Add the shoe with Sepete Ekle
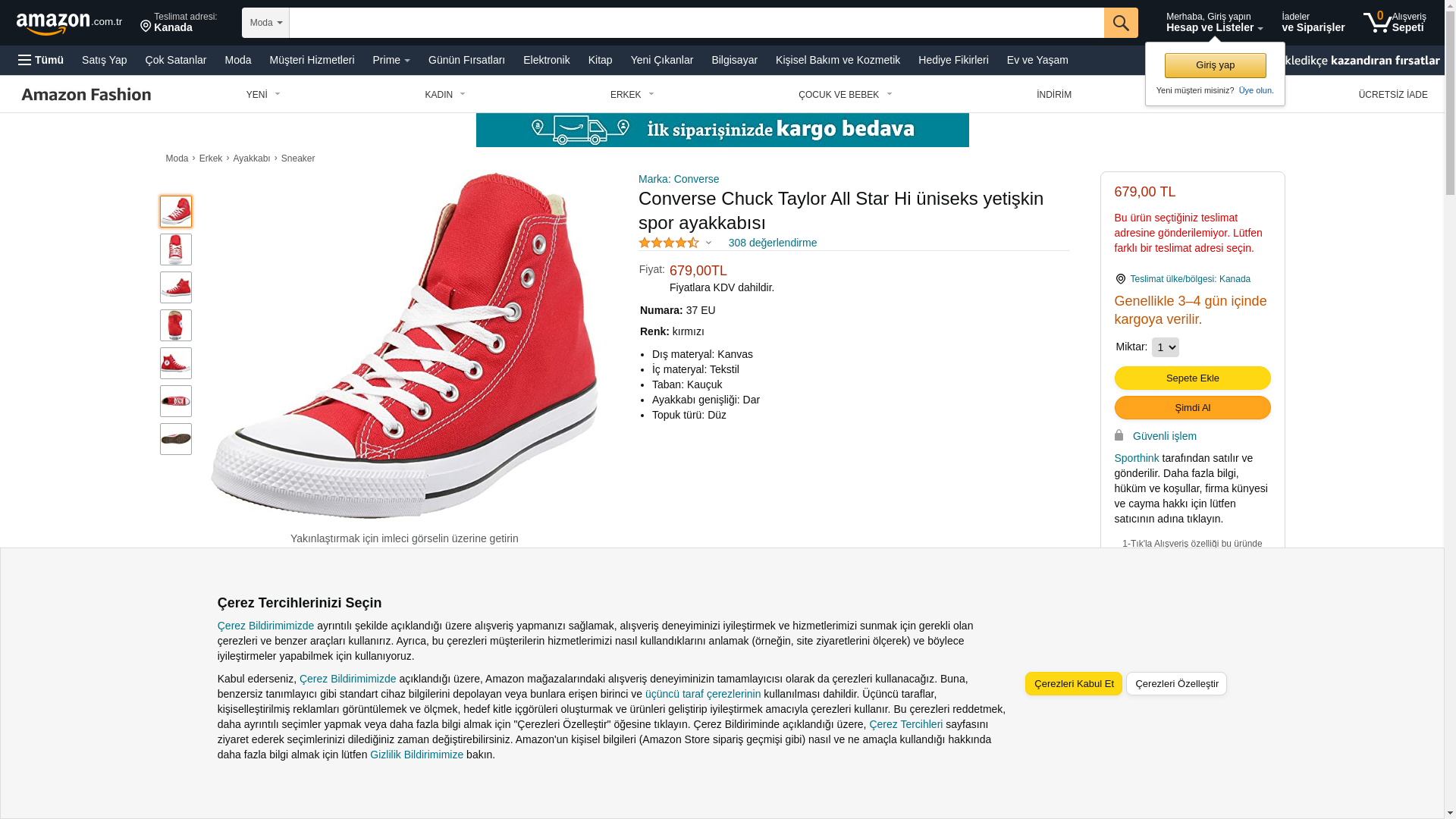This screenshot has height=819, width=1456. [x=1192, y=378]
